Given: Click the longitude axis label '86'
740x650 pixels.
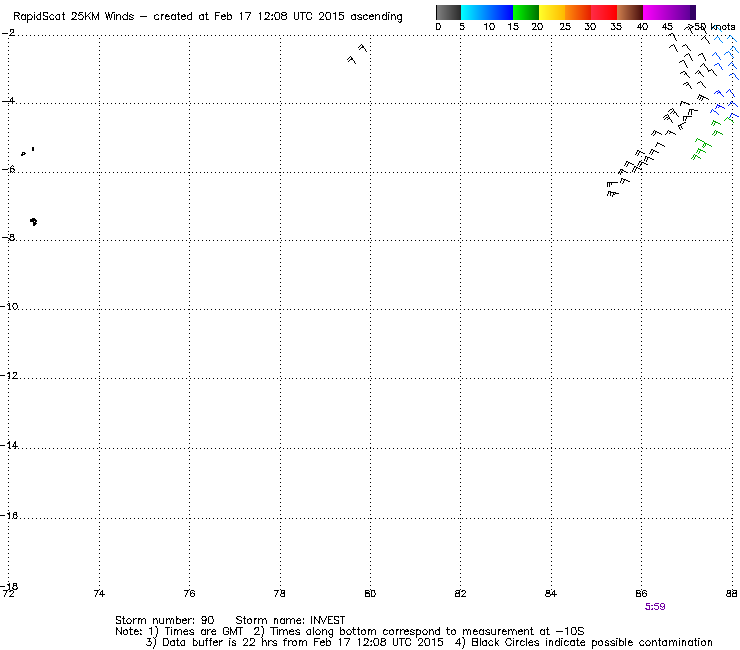Looking at the screenshot, I should (641, 593).
